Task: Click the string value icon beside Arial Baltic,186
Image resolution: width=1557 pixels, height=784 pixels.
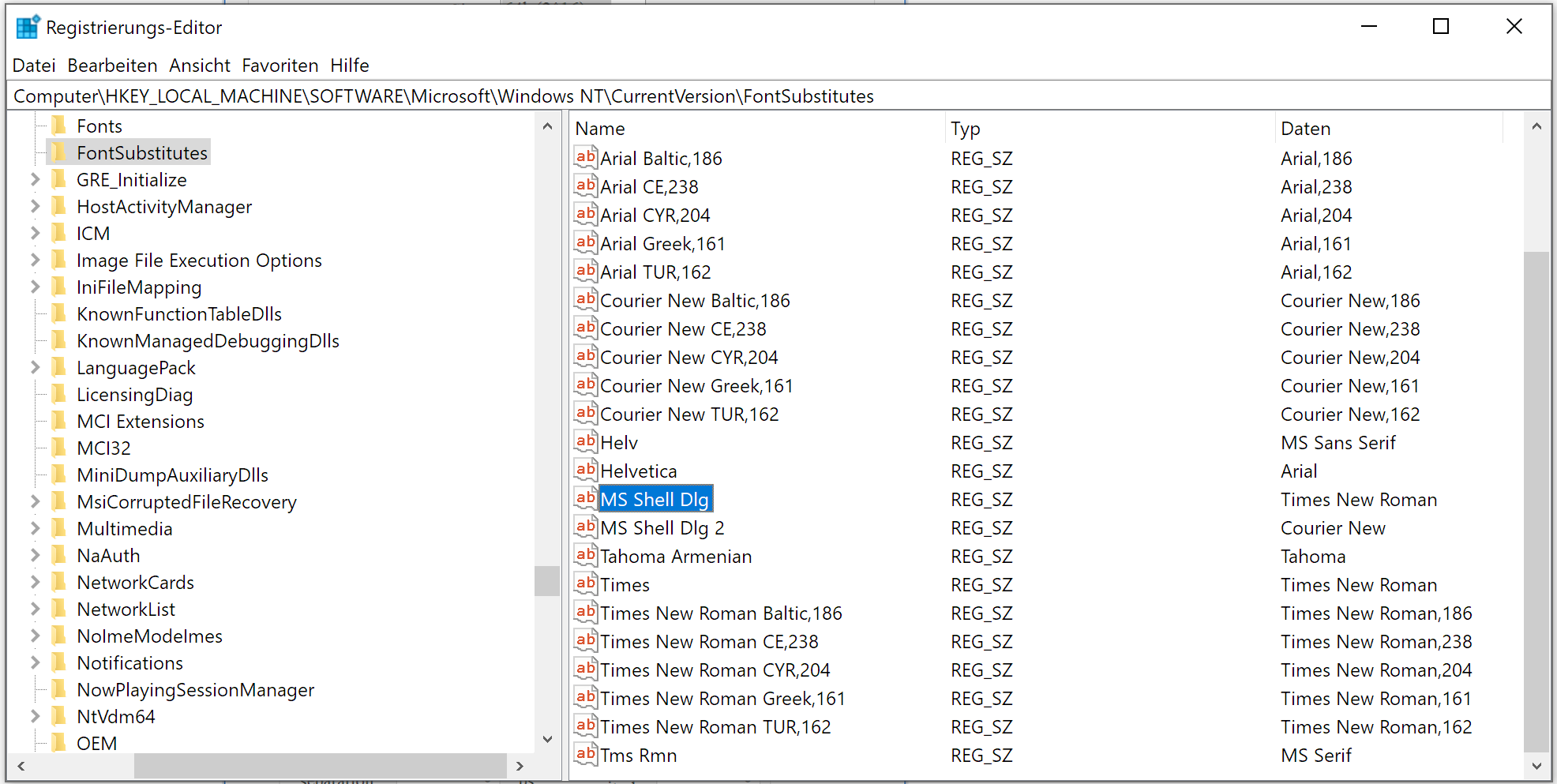Action: 586,158
